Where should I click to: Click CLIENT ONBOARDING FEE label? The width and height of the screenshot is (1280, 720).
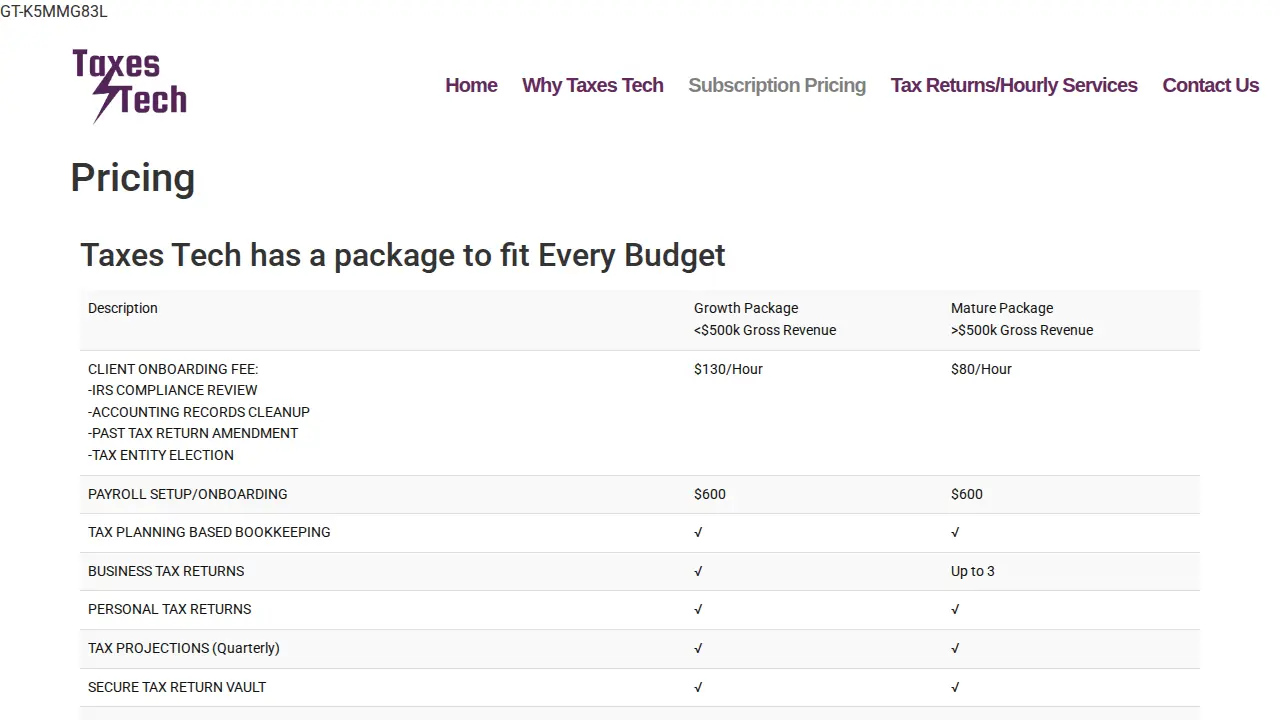point(173,369)
